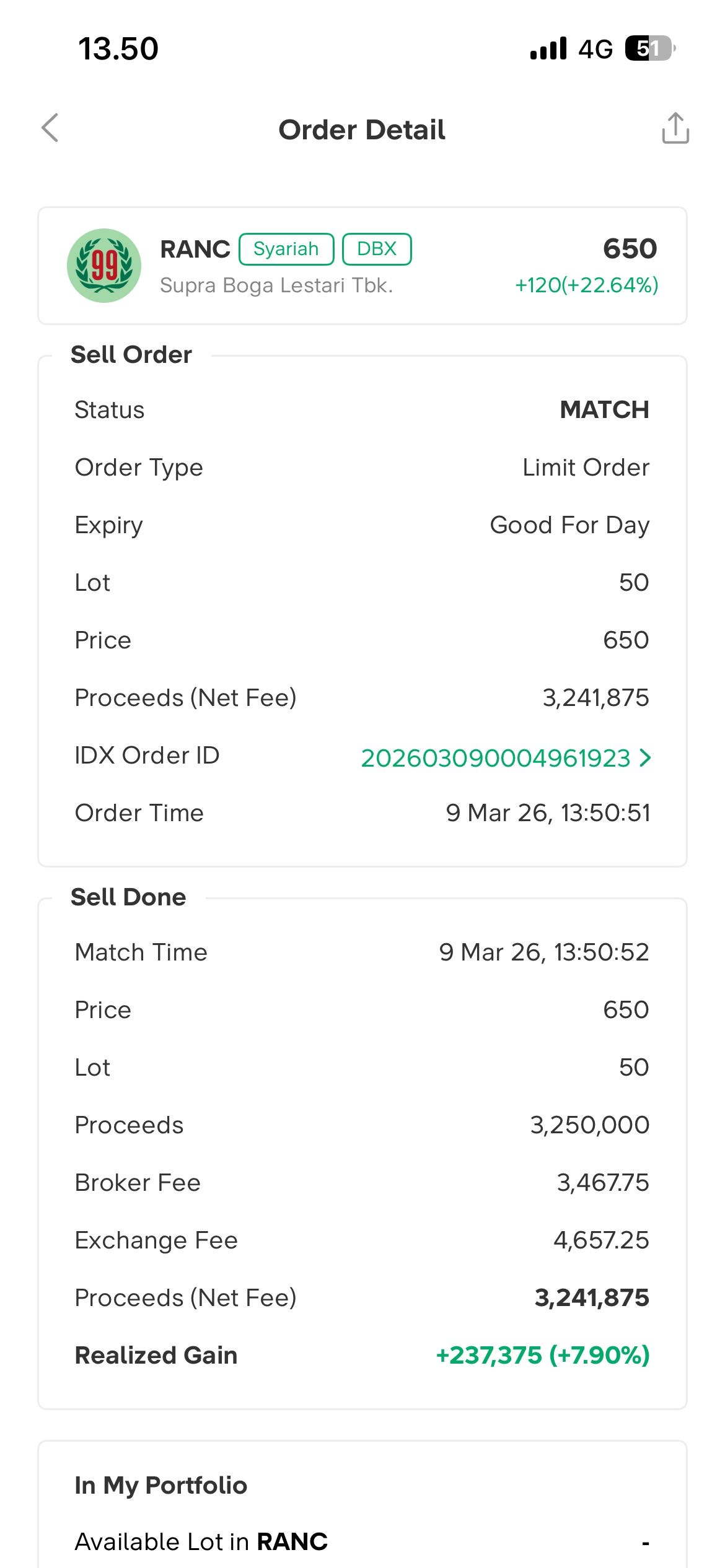
Task: Tap the current price 650 in header
Action: click(630, 249)
